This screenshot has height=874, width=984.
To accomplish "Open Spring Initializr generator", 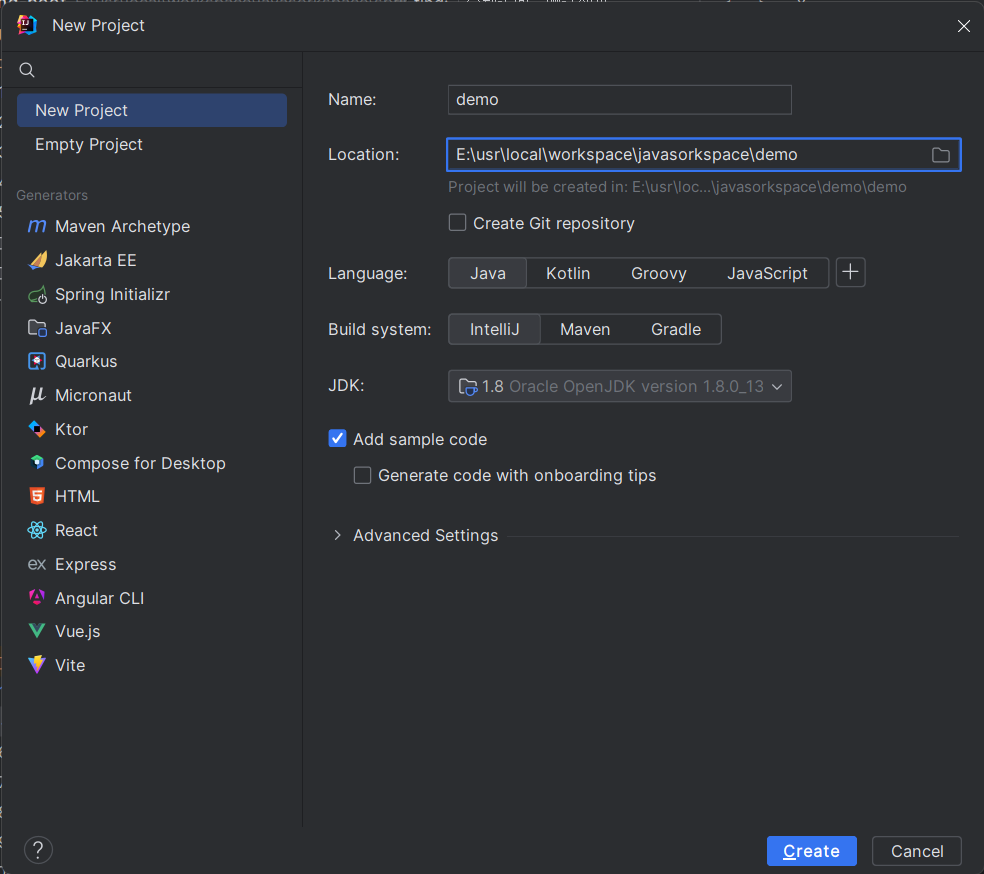I will (x=152, y=294).
